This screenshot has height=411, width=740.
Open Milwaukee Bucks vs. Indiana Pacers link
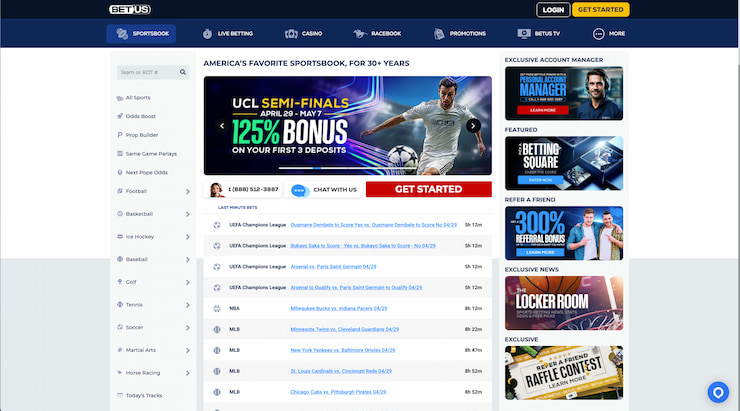[x=339, y=309]
